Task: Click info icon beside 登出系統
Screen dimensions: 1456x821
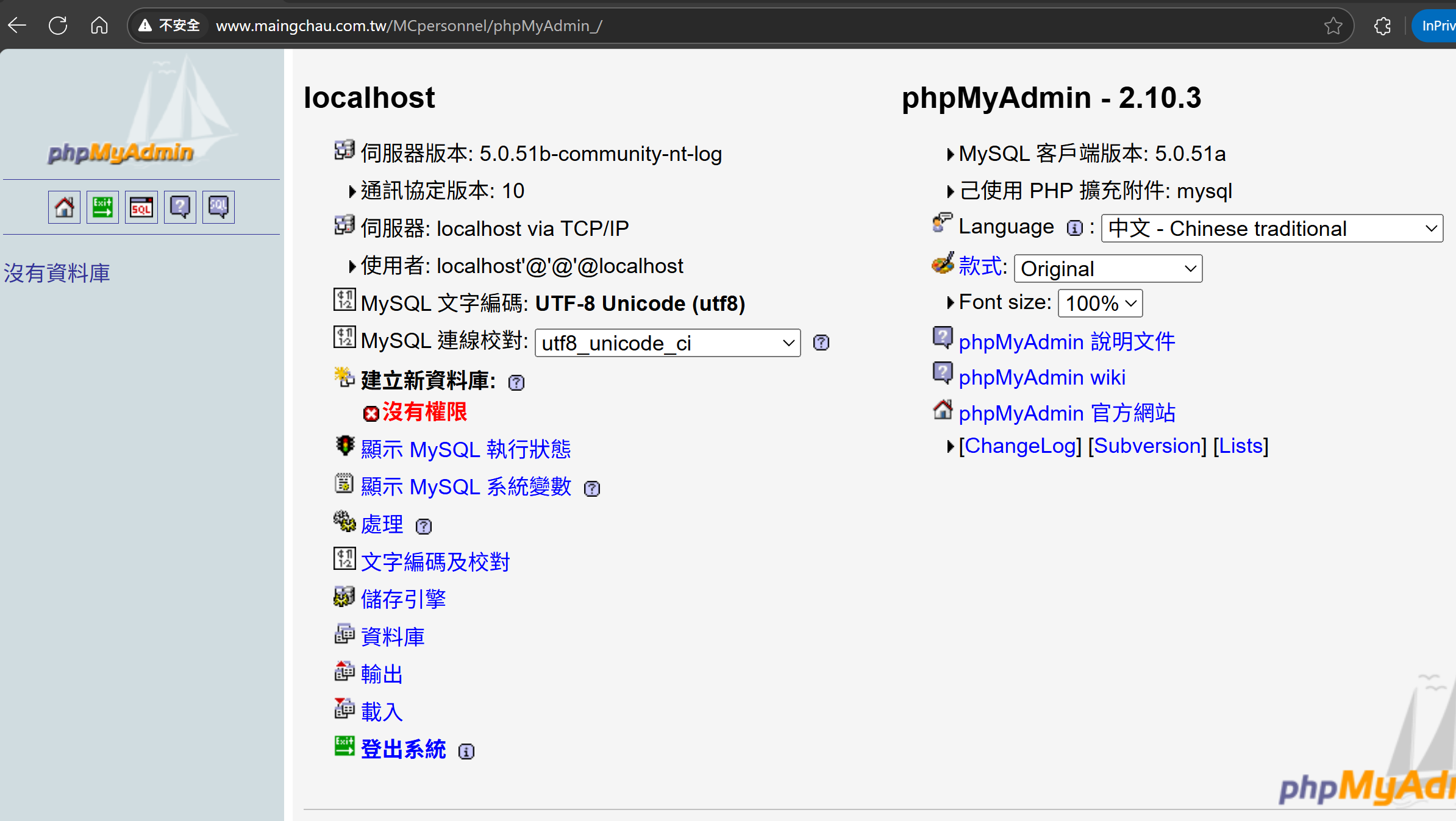Action: tap(466, 751)
